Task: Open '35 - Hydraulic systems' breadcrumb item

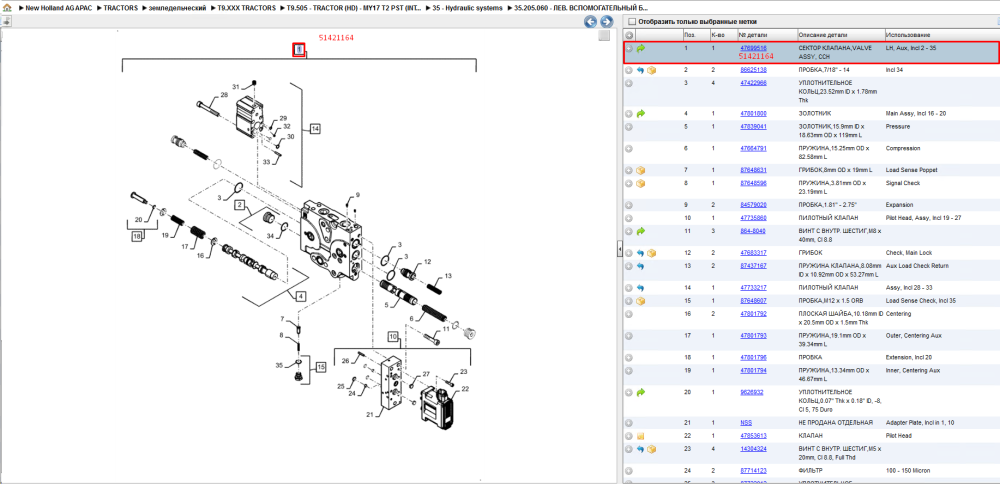Action: (x=468, y=8)
